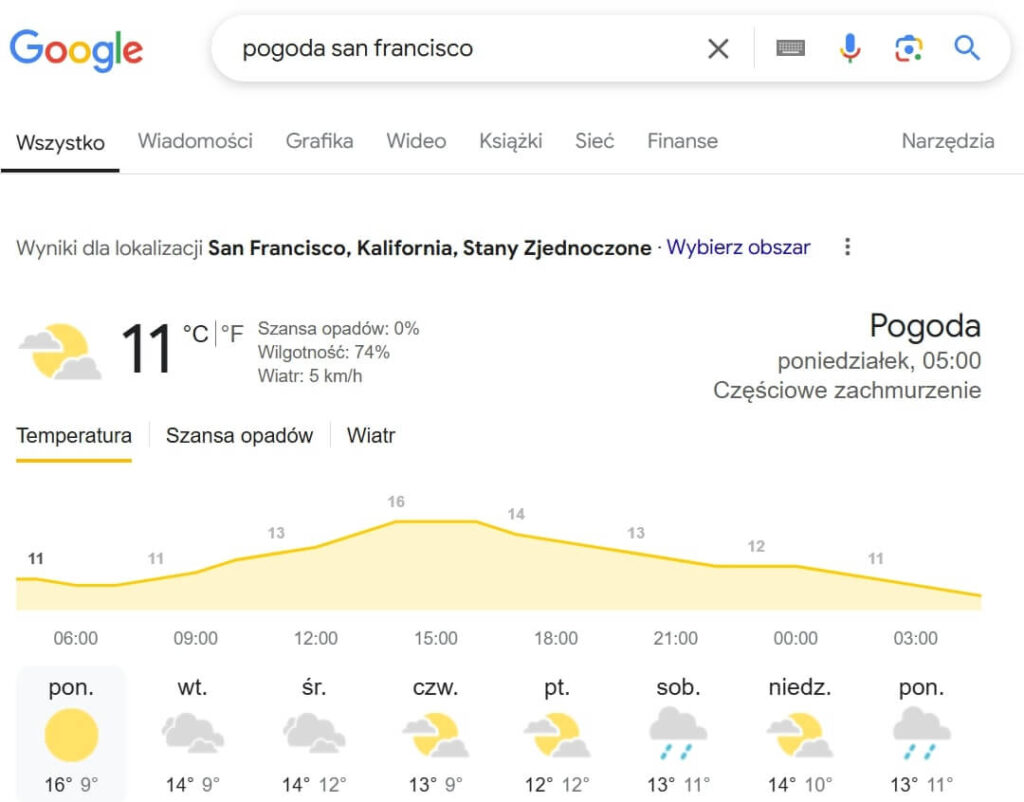1024x802 pixels.
Task: Open the three-dot options menu
Action: pyautogui.click(x=847, y=246)
